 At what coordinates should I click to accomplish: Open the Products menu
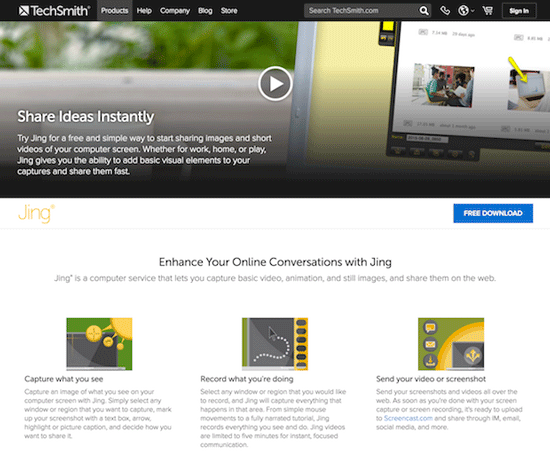[115, 11]
